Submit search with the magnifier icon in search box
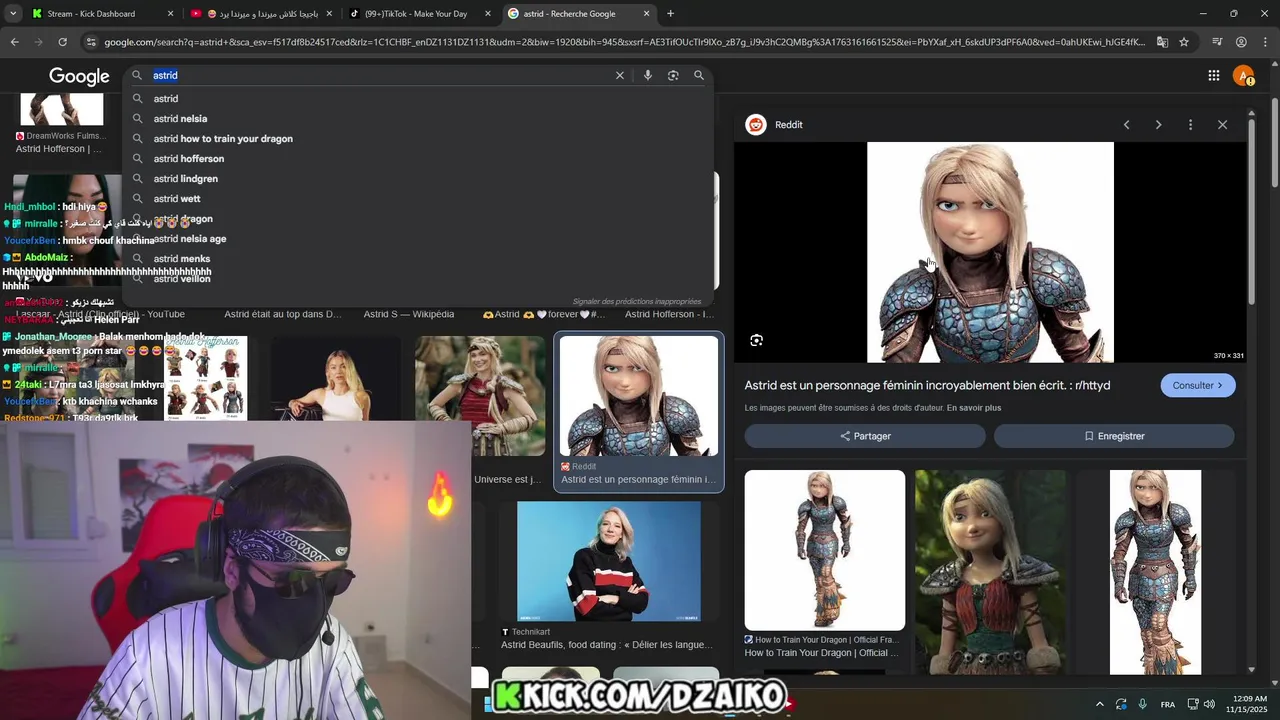This screenshot has height=720, width=1280. [x=699, y=75]
